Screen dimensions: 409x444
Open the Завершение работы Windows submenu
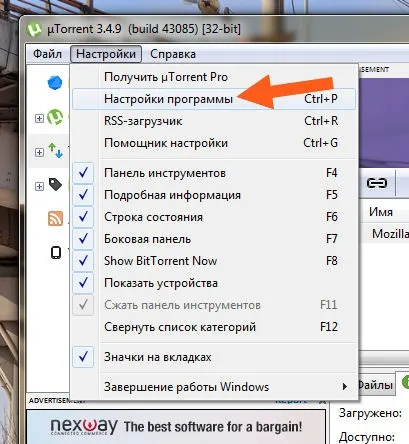pyautogui.click(x=214, y=387)
